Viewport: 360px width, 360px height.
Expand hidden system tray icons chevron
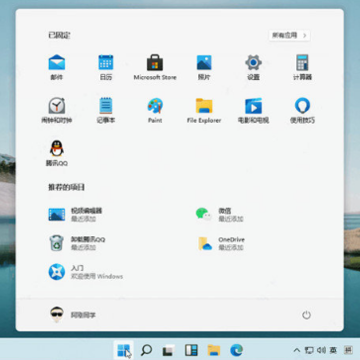(296, 350)
